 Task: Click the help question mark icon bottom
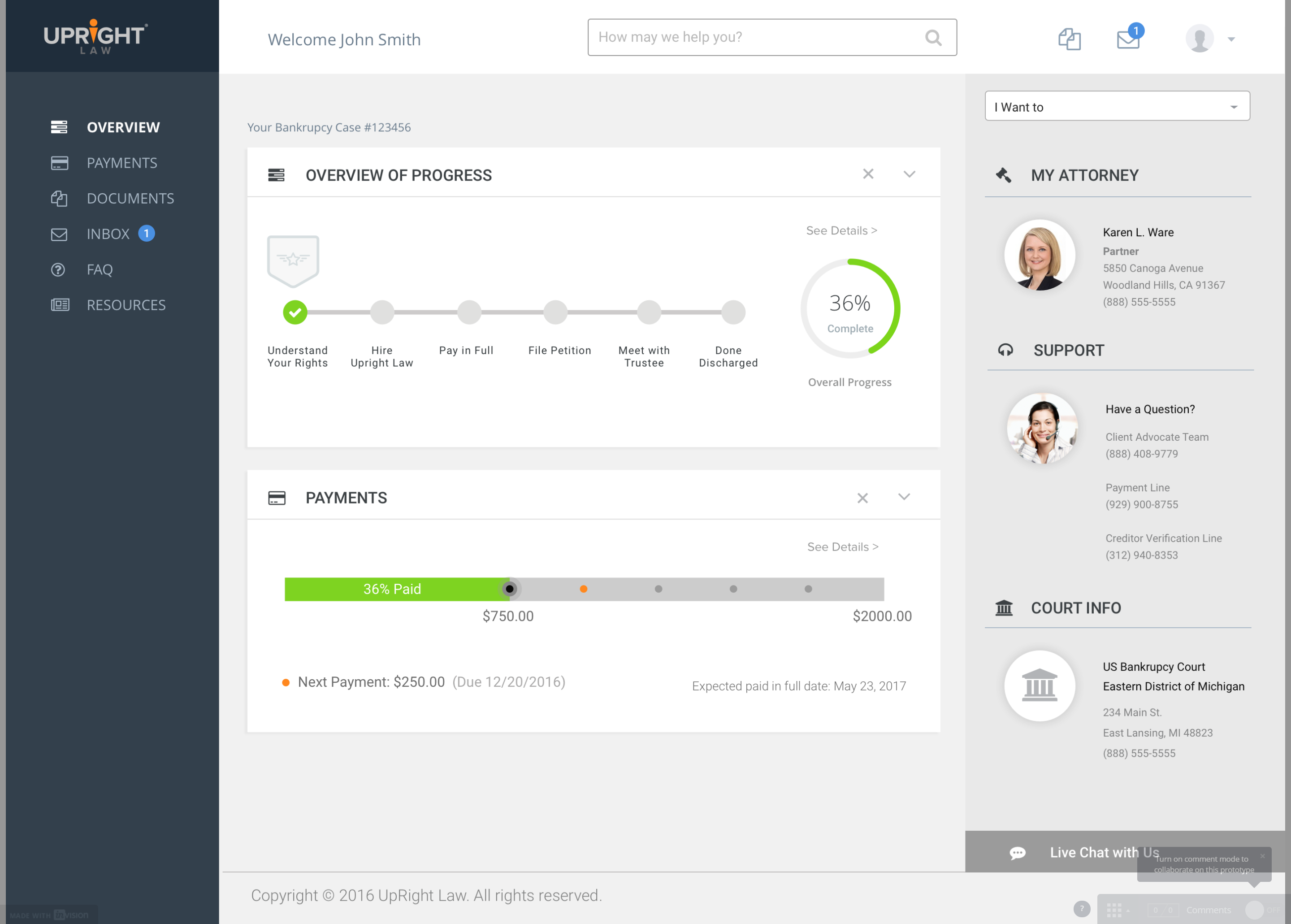click(1081, 909)
